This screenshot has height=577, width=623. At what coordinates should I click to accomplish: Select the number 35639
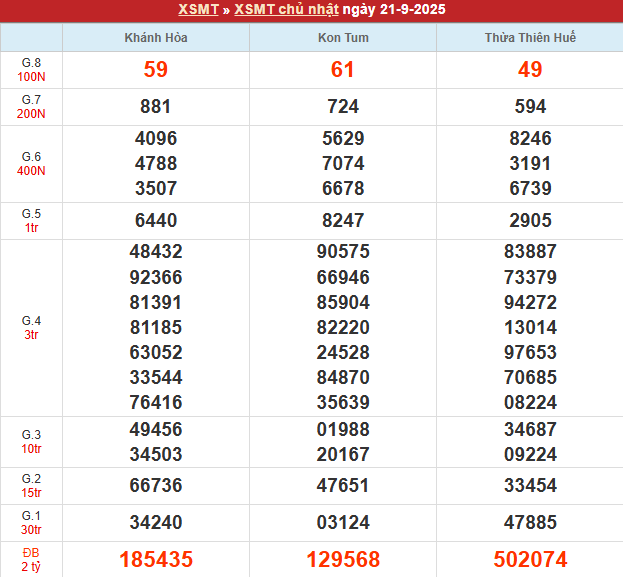[343, 403]
